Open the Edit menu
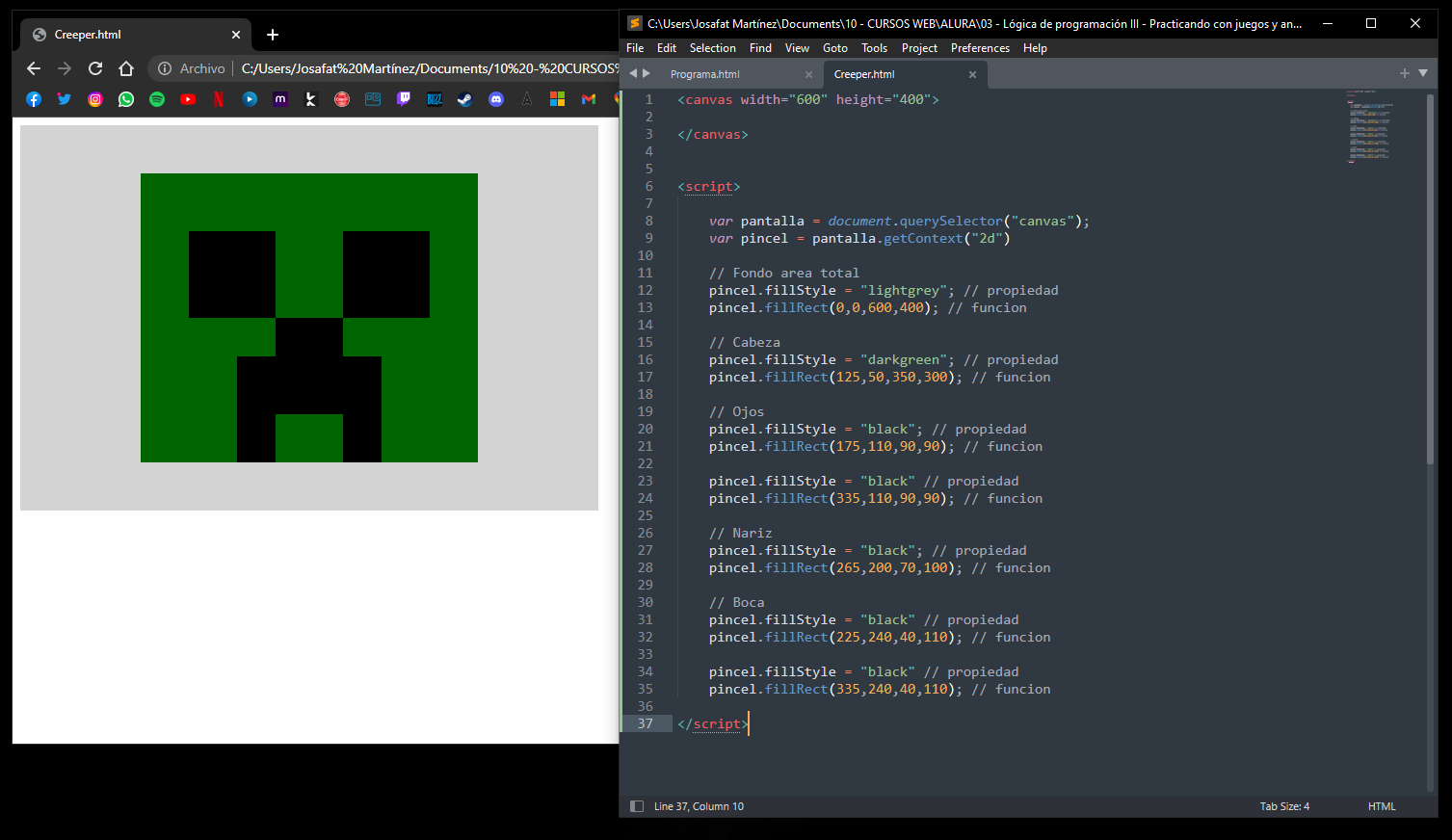 667,48
